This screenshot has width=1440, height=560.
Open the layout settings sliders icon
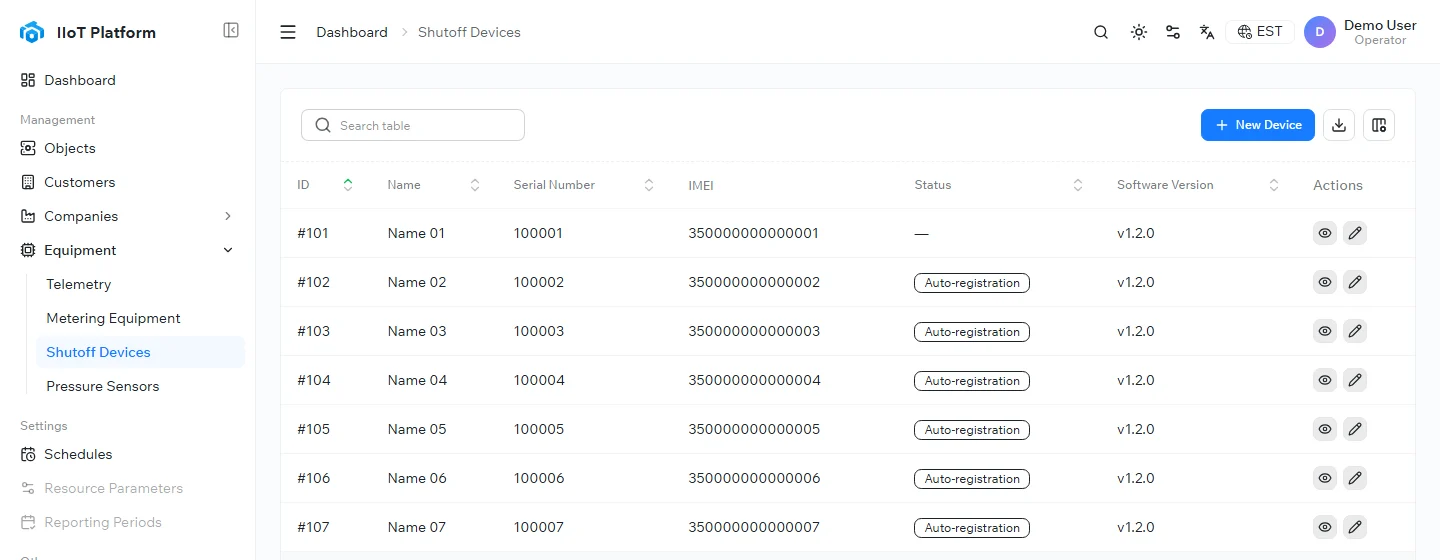[x=1173, y=32]
